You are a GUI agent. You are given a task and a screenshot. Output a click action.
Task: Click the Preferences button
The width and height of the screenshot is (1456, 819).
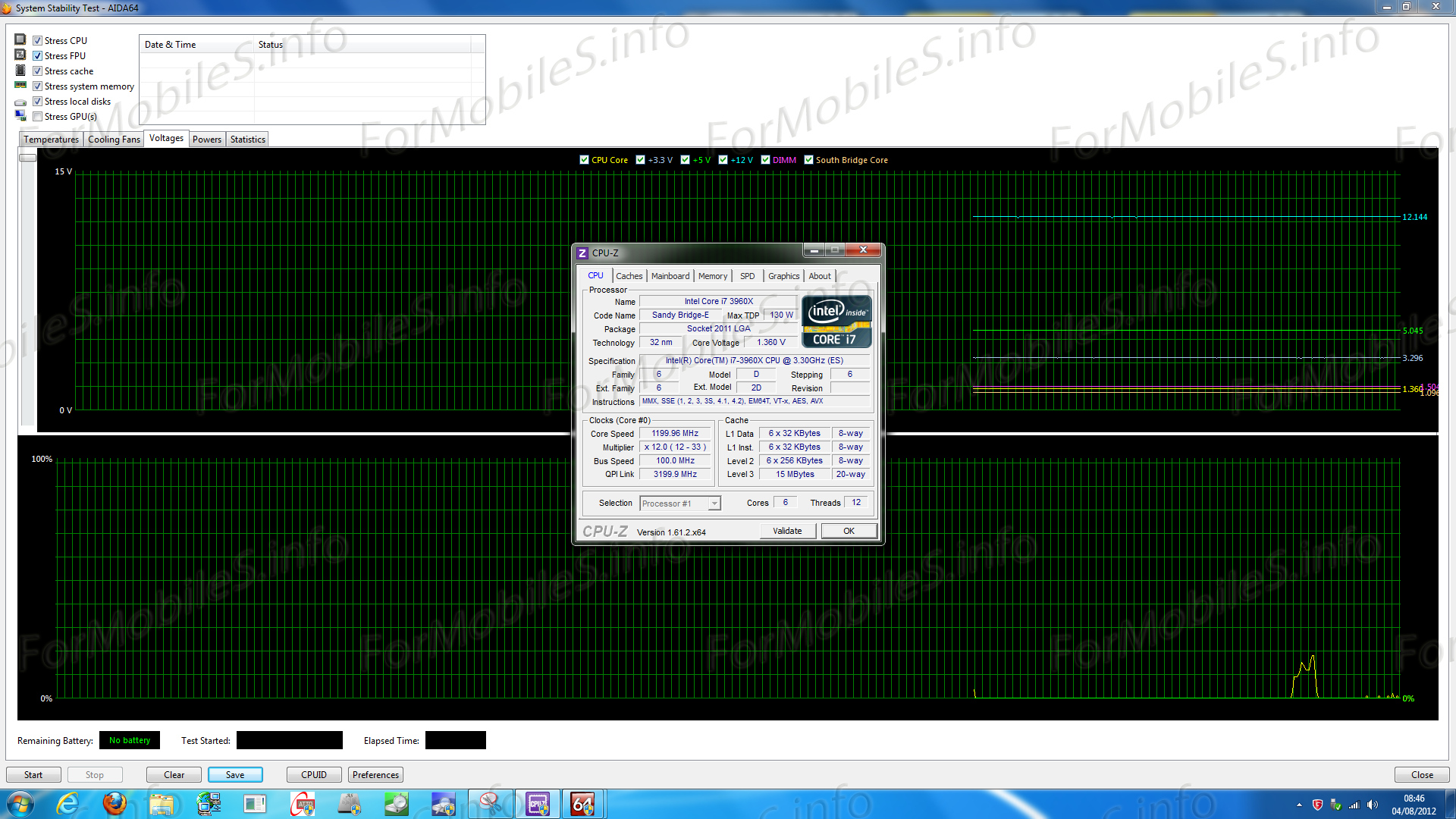(x=375, y=774)
